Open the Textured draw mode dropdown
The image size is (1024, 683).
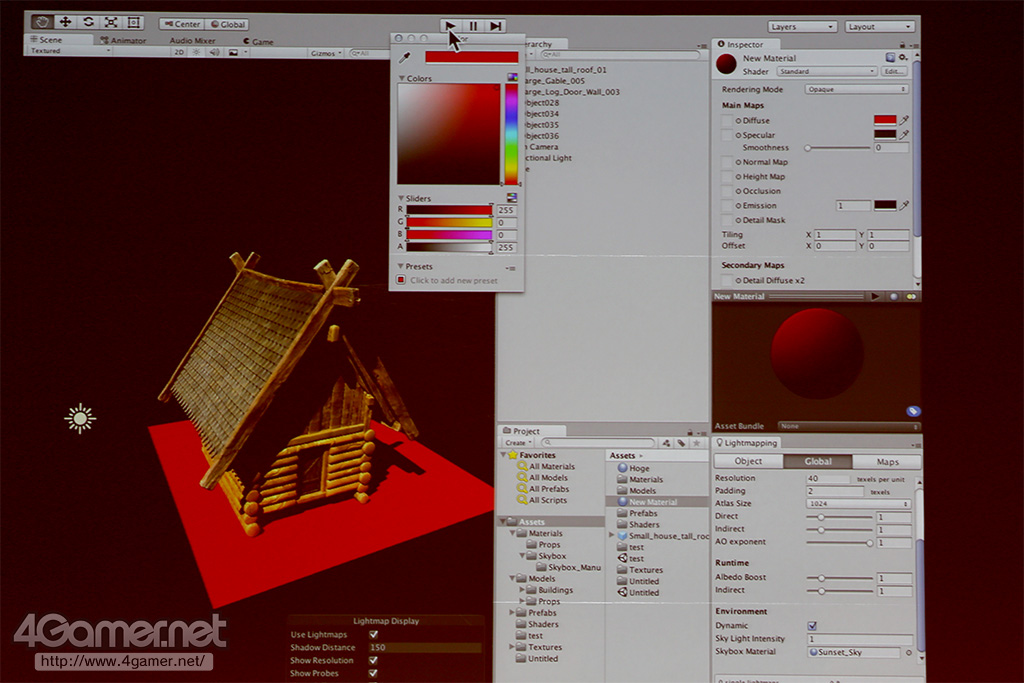click(69, 51)
